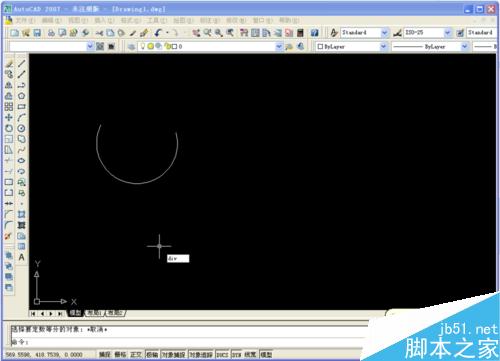Image resolution: width=500 pixels, height=361 pixels.
Task: Select the Offset modify tool
Action: click(9, 96)
